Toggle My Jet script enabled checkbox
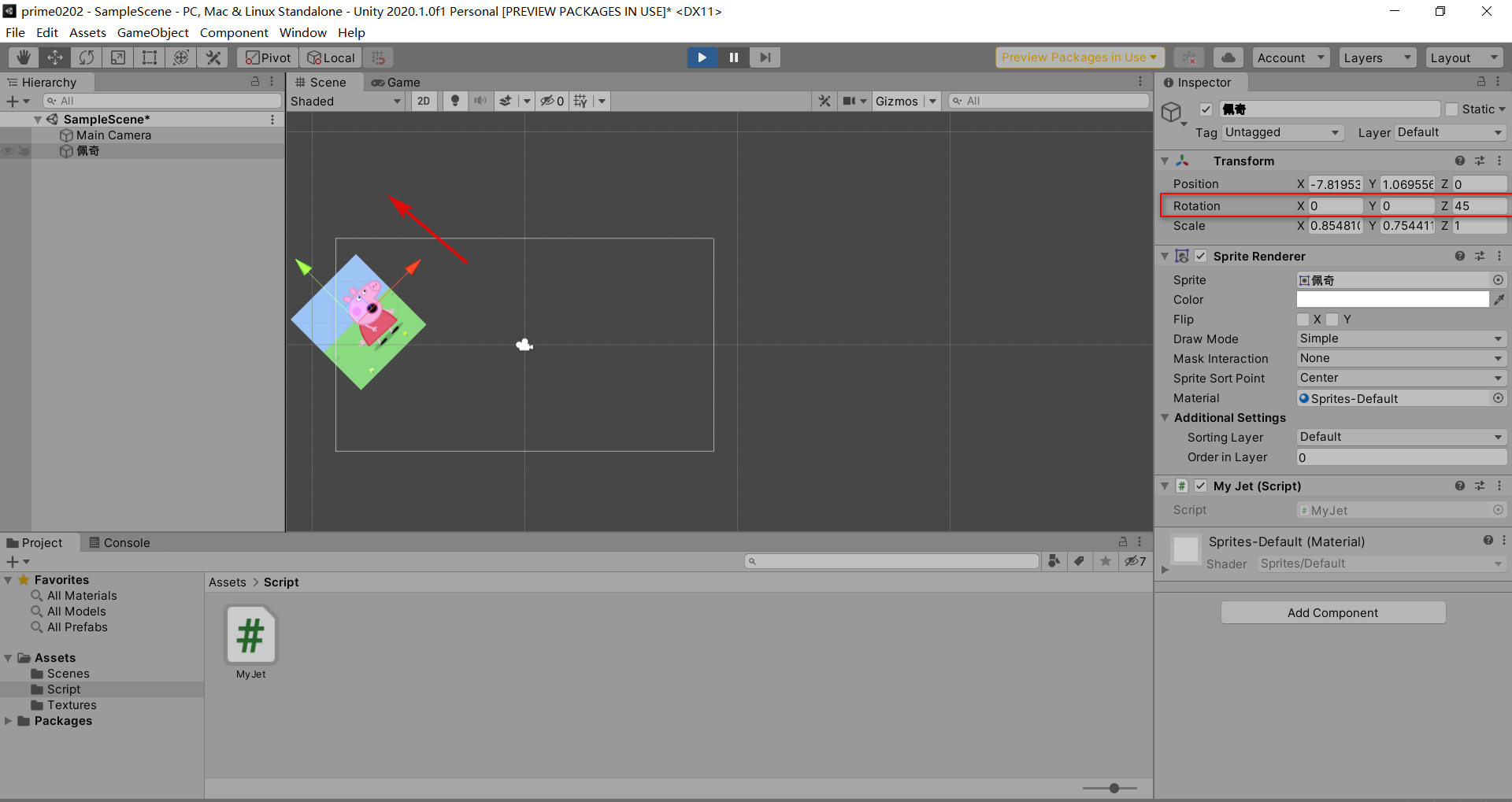The image size is (1512, 802). click(1200, 486)
